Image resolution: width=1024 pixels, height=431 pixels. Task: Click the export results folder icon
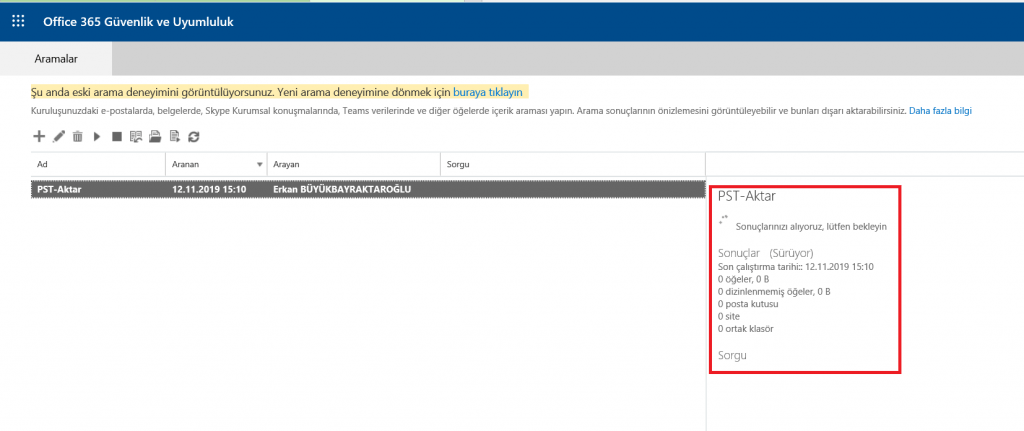tap(154, 136)
